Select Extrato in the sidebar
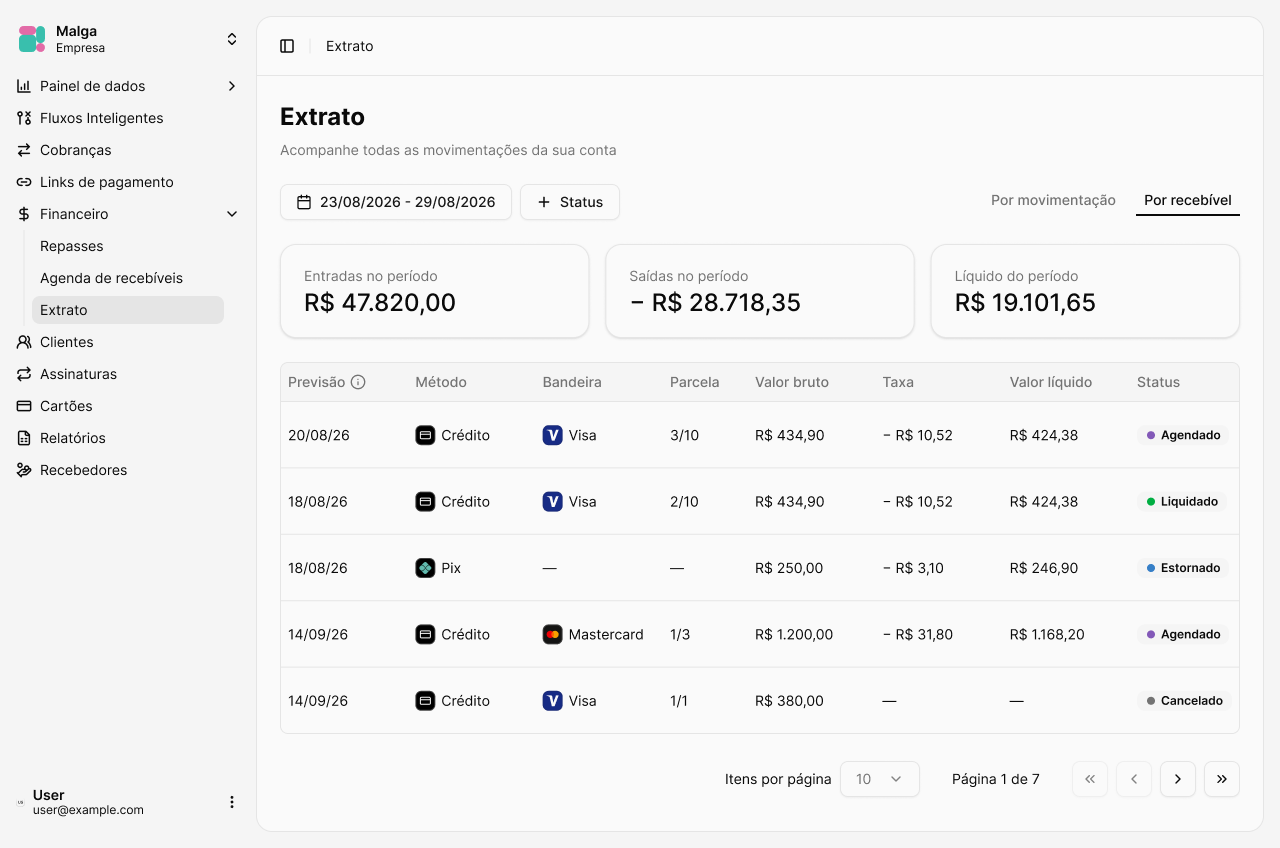The height and width of the screenshot is (848, 1280). (128, 310)
